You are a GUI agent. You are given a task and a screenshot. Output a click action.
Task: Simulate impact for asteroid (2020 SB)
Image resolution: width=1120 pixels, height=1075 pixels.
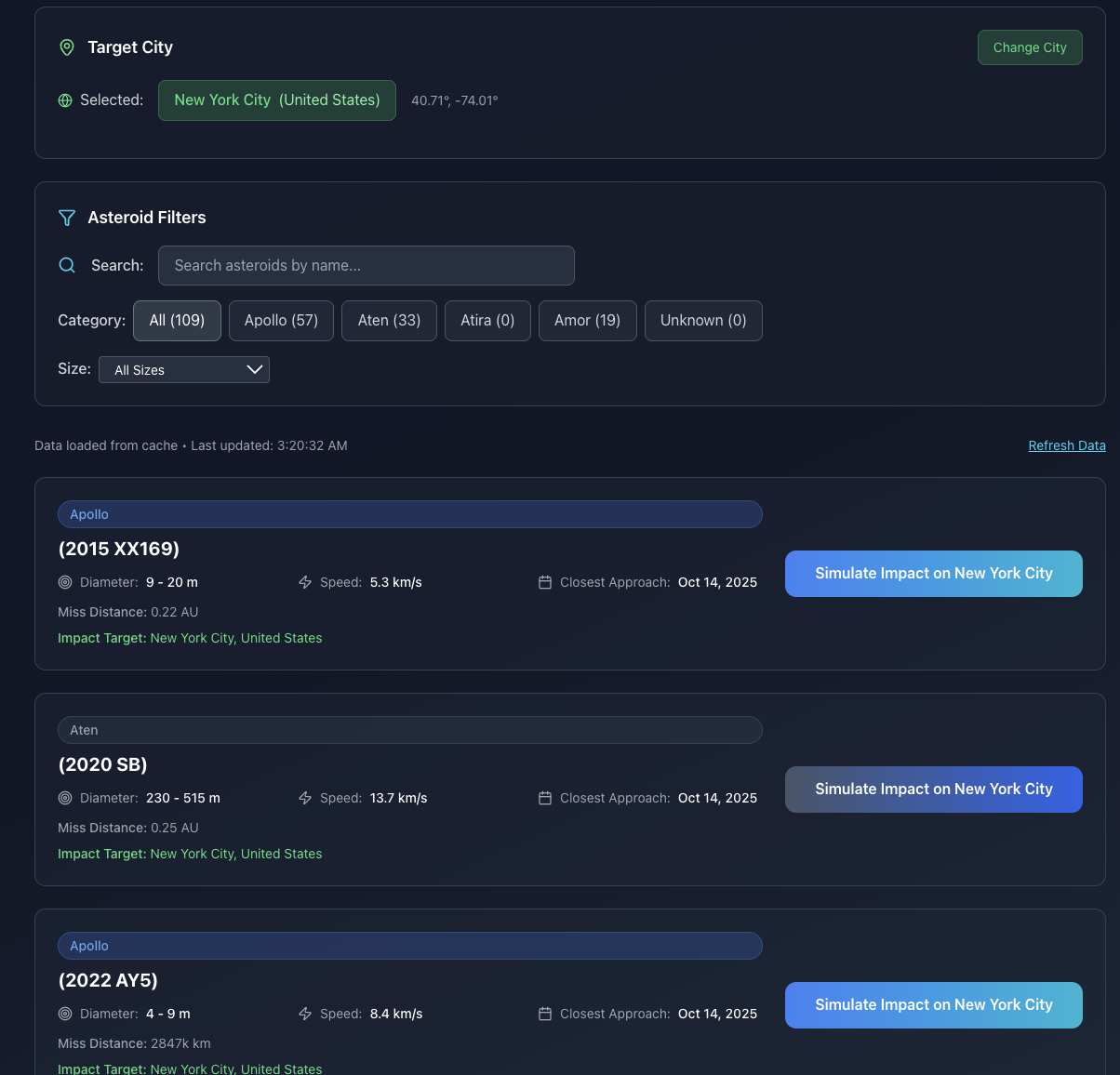coord(934,790)
